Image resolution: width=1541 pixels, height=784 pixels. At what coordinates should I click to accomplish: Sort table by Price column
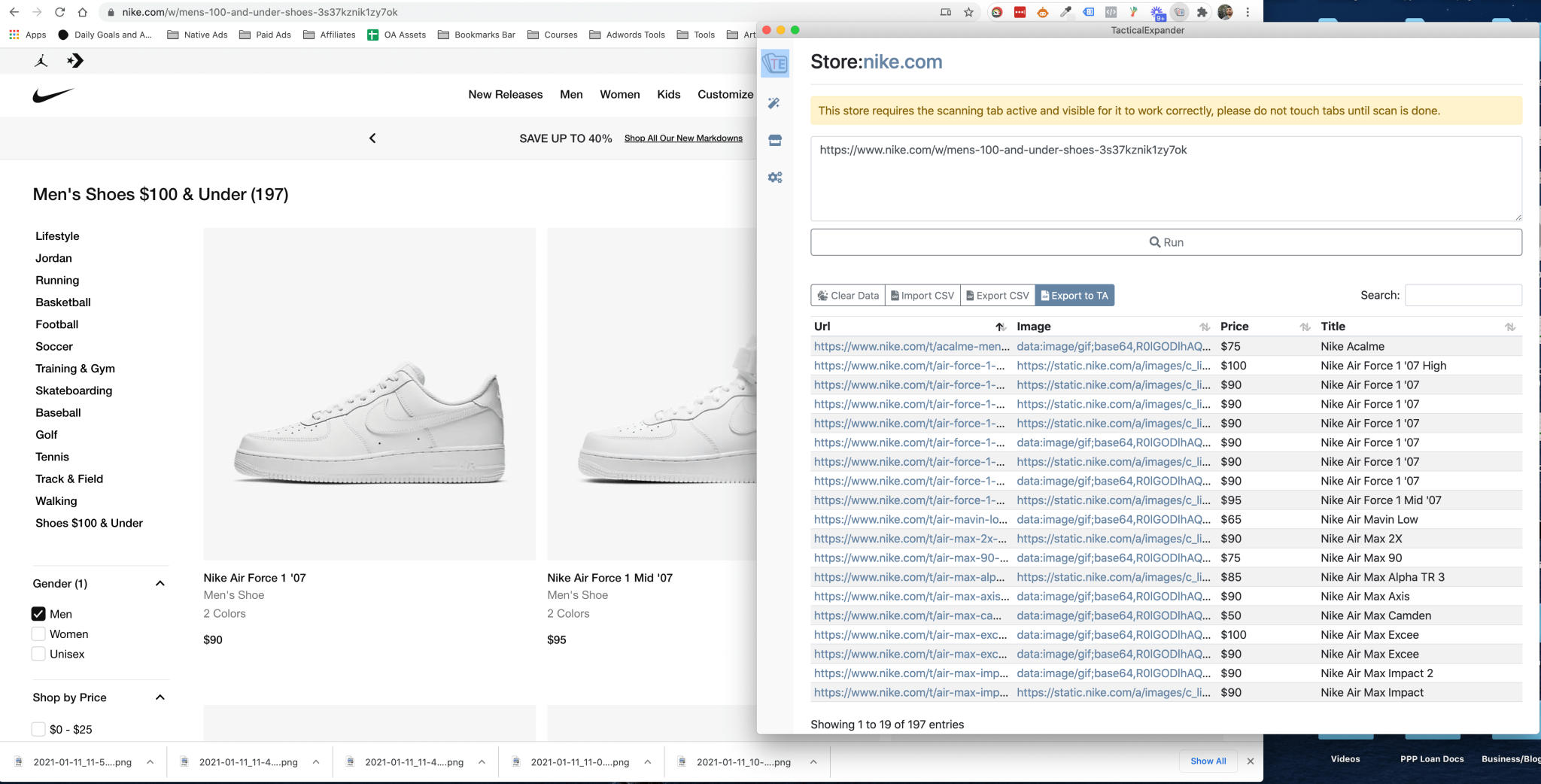tap(1305, 327)
